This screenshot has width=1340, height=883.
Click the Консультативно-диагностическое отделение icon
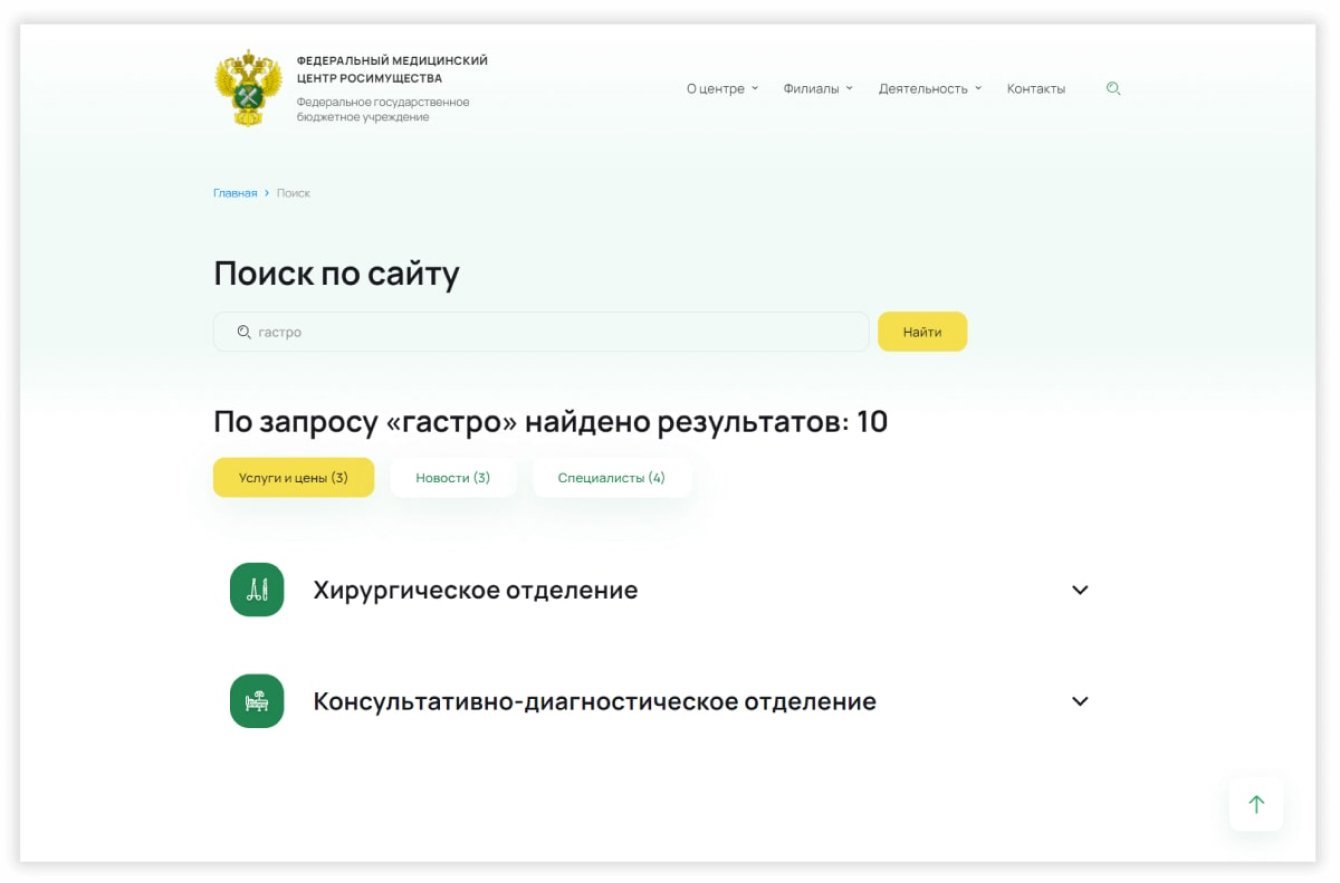(x=257, y=701)
